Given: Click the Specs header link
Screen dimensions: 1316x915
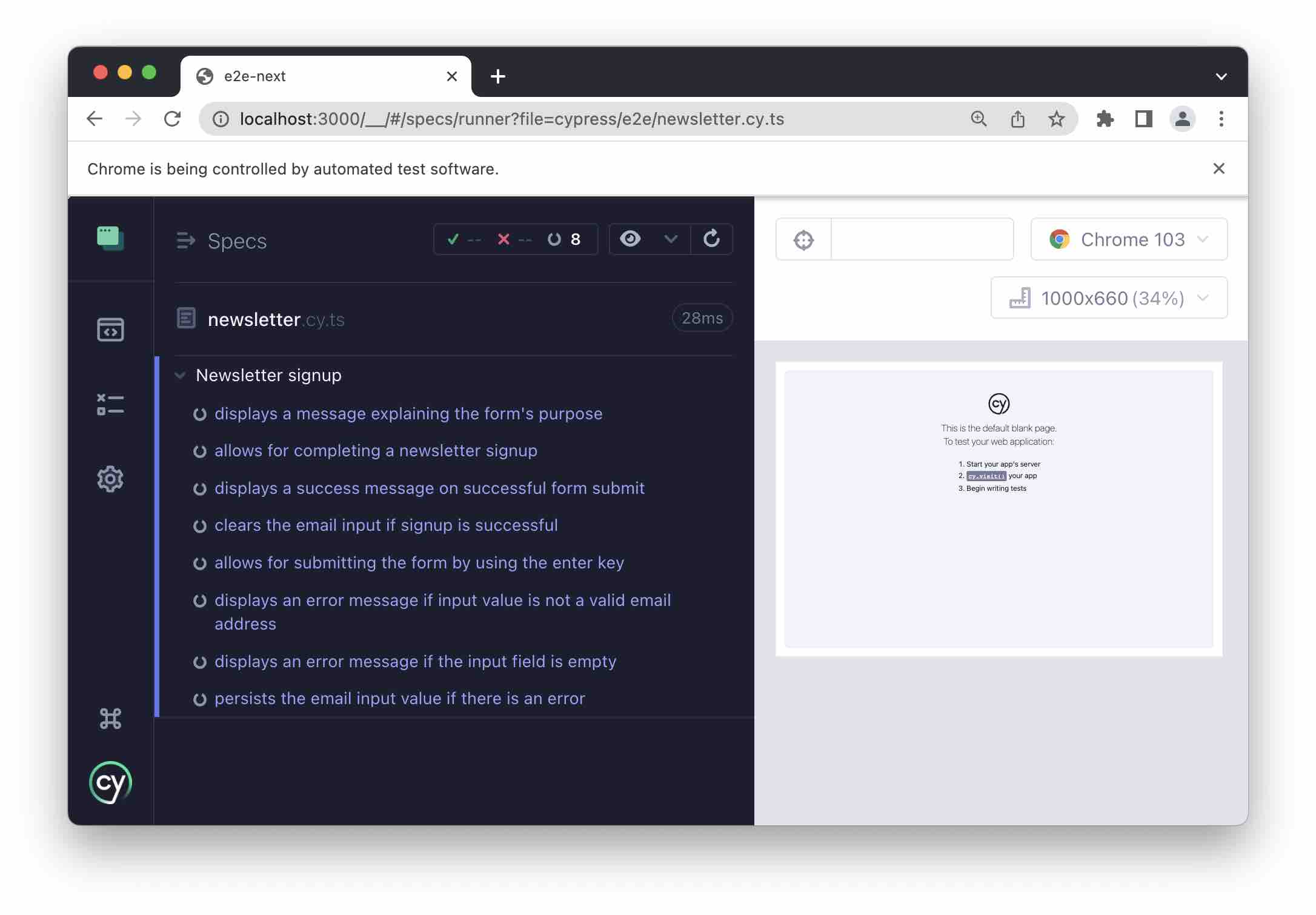Looking at the screenshot, I should tap(237, 241).
